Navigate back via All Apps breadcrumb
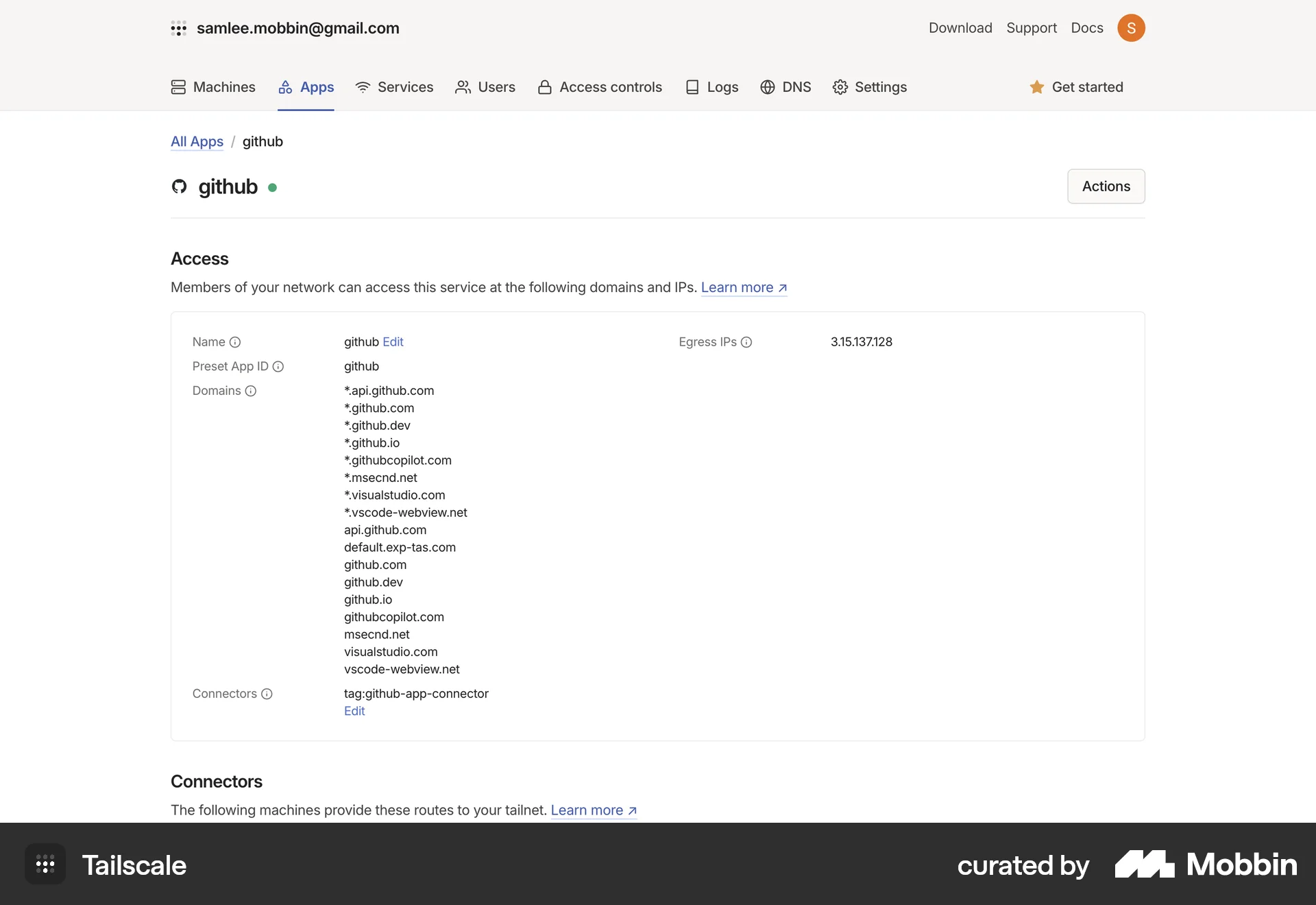The image size is (1316, 905). [197, 141]
